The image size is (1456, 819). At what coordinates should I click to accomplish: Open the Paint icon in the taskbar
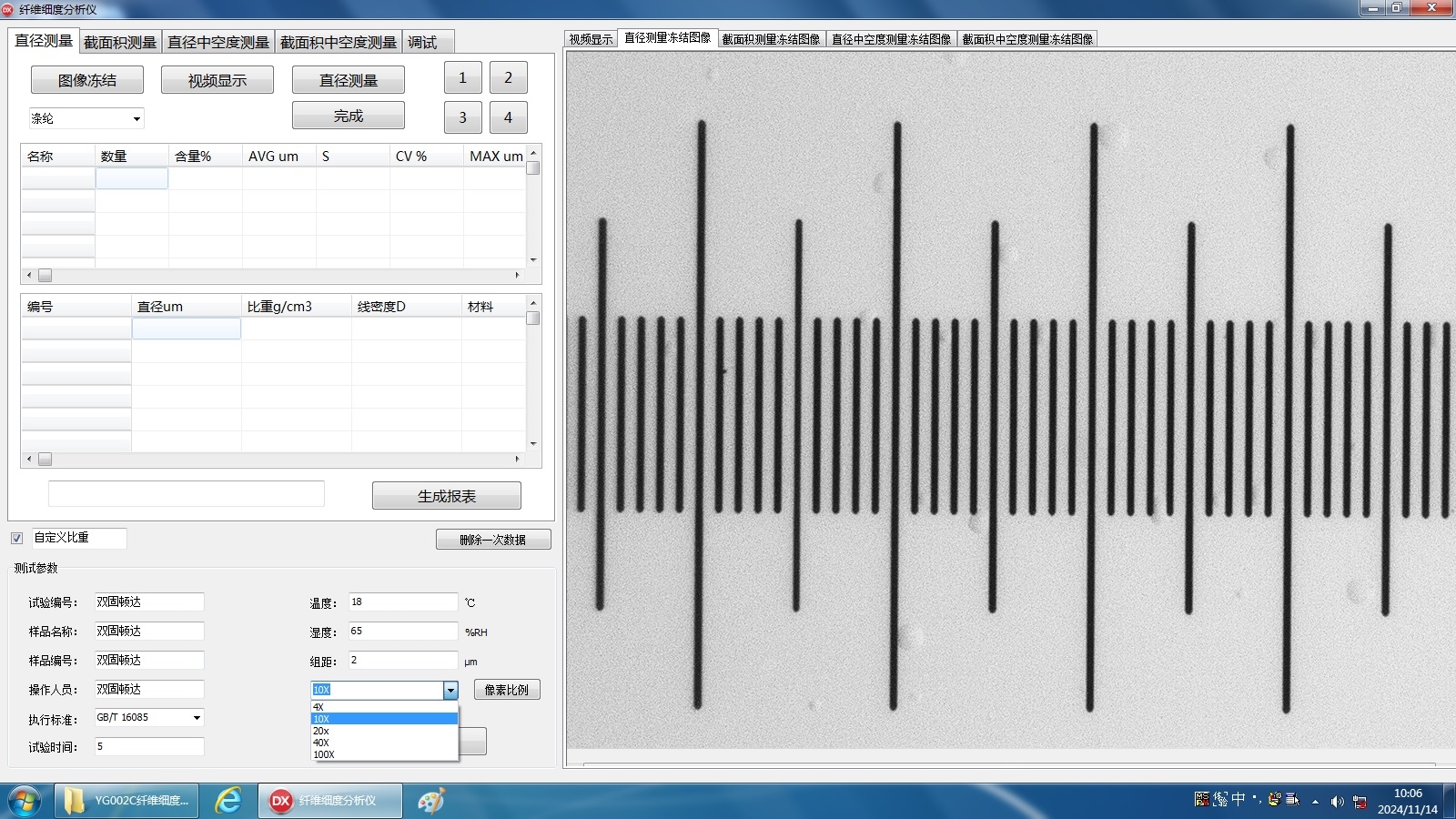[430, 801]
